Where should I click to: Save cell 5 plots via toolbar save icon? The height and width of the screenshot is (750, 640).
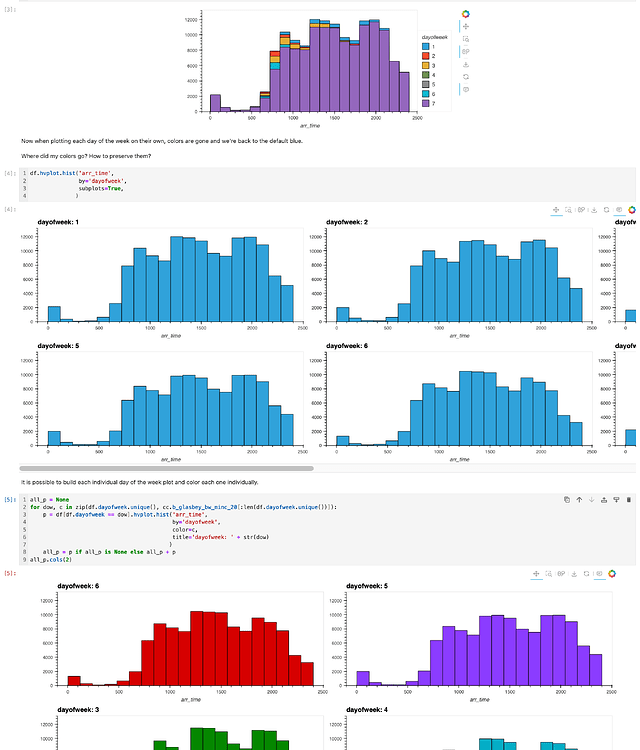pos(574,574)
